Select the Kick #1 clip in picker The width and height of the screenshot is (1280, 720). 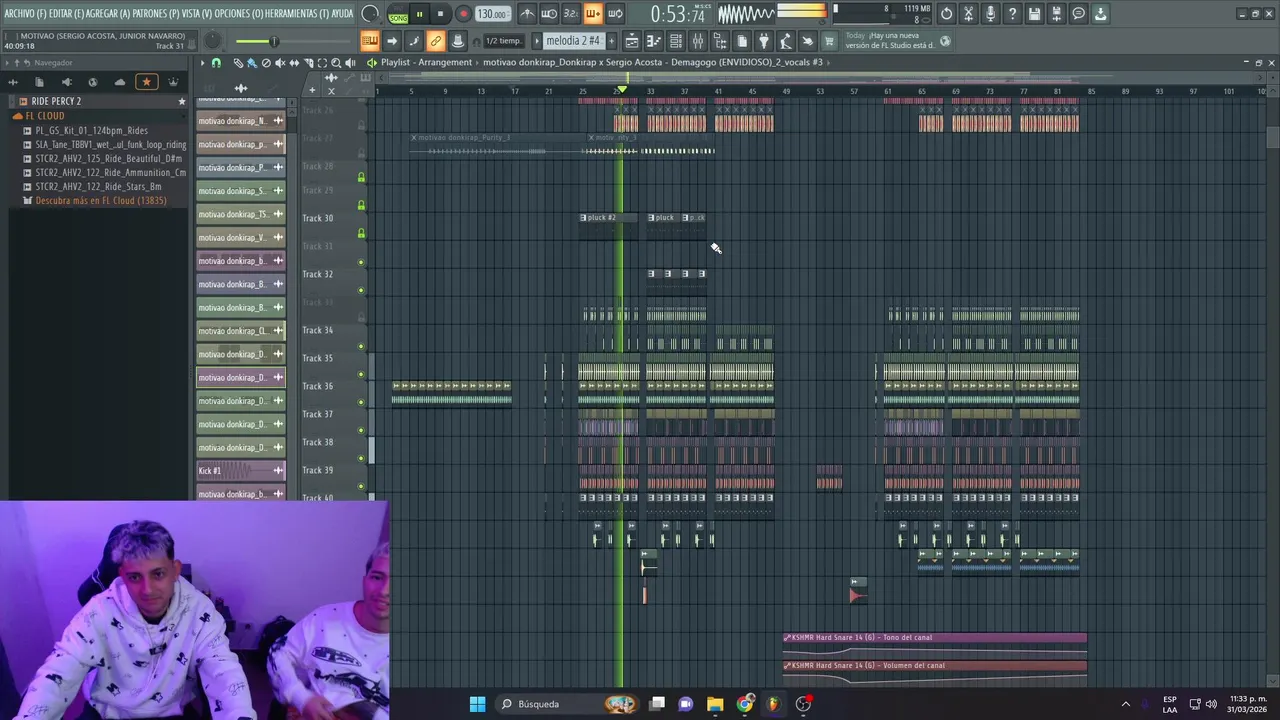240,471
